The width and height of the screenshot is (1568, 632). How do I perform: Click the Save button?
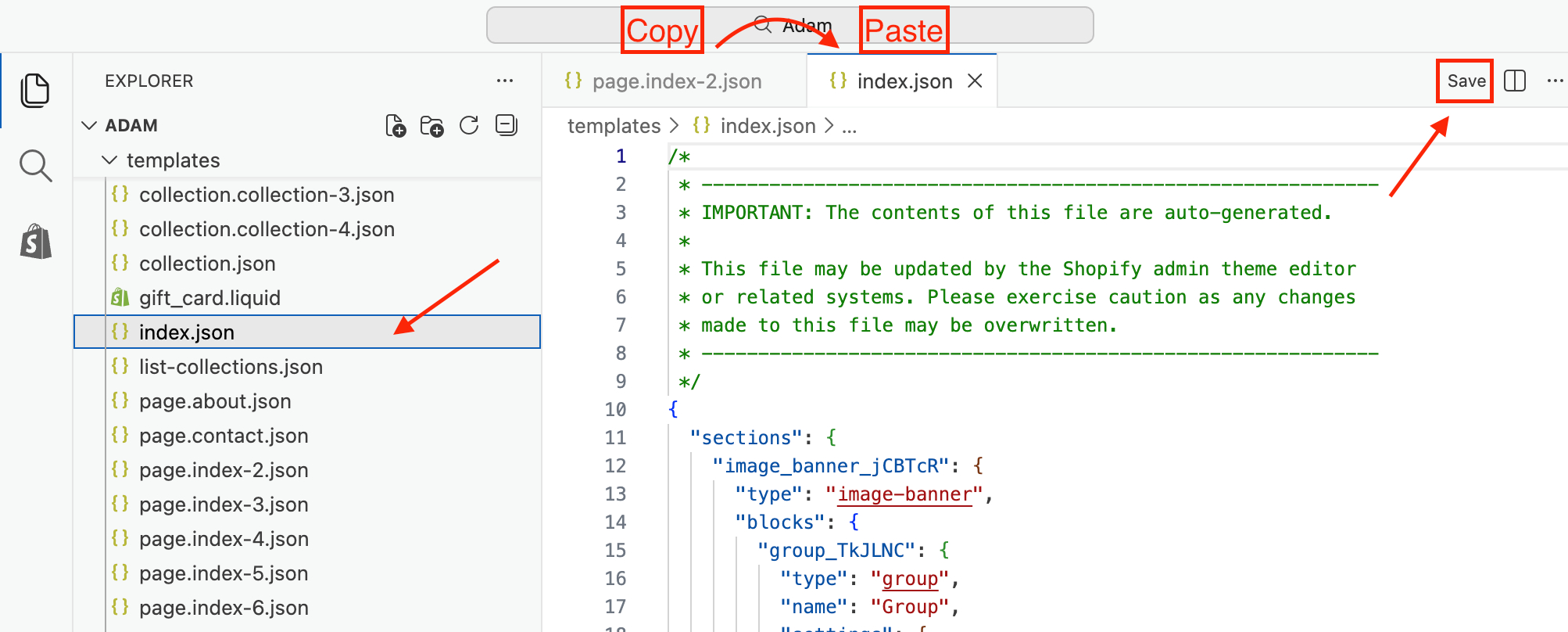click(x=1466, y=81)
